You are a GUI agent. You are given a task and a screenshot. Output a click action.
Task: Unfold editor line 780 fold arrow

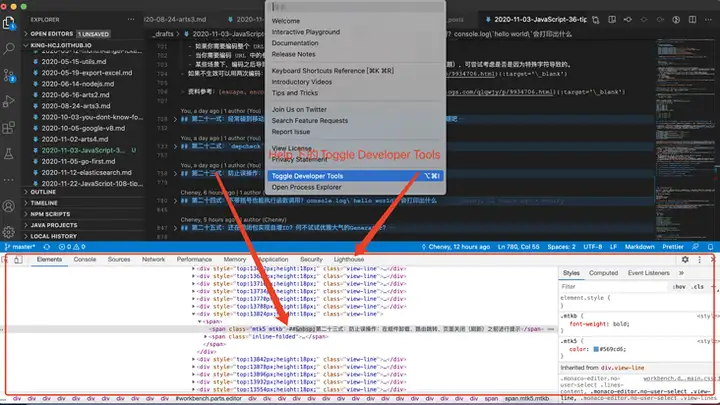[x=175, y=201]
